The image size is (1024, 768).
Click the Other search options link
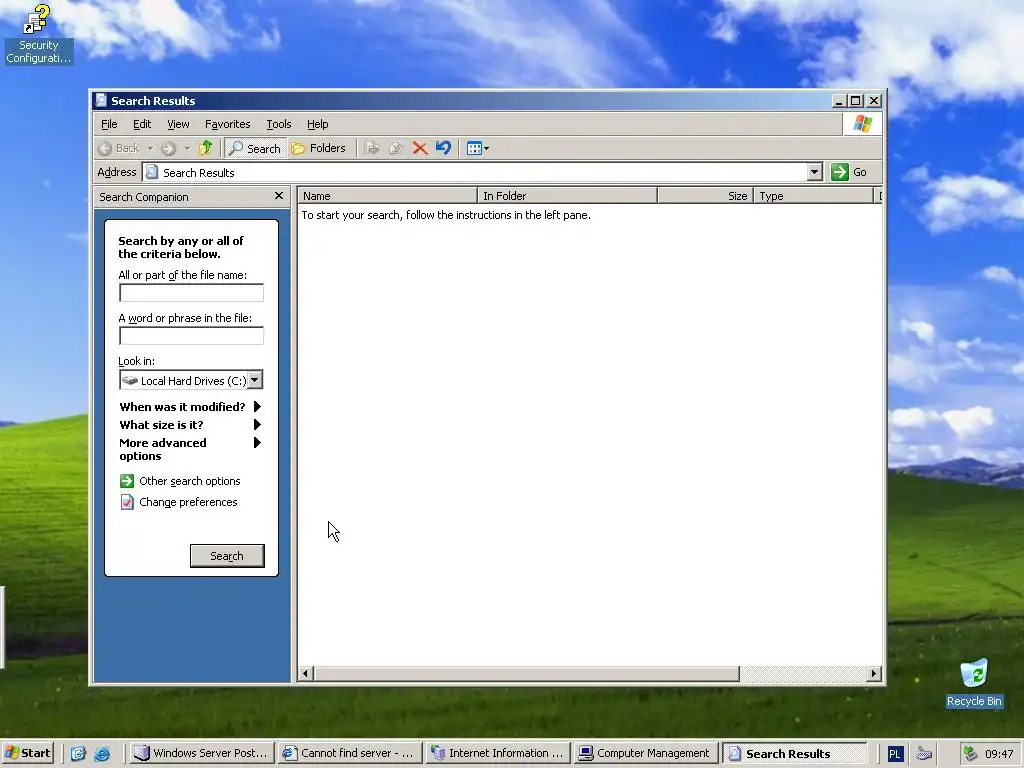180,481
